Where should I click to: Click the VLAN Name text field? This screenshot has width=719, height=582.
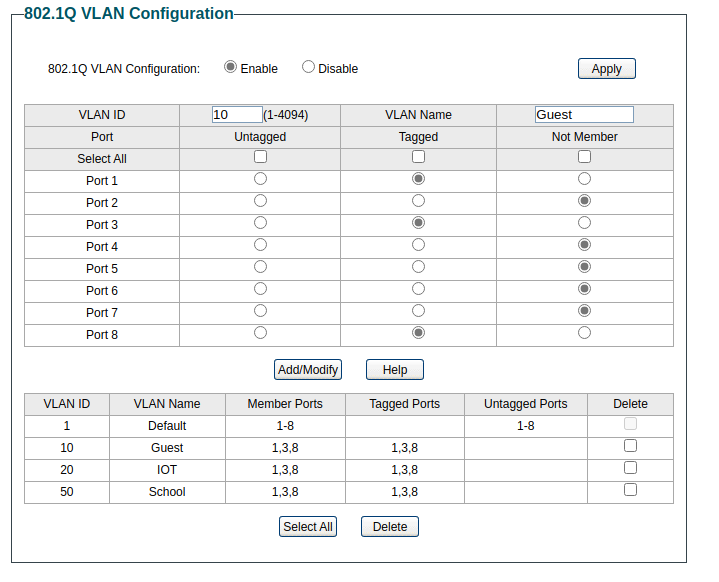(584, 115)
